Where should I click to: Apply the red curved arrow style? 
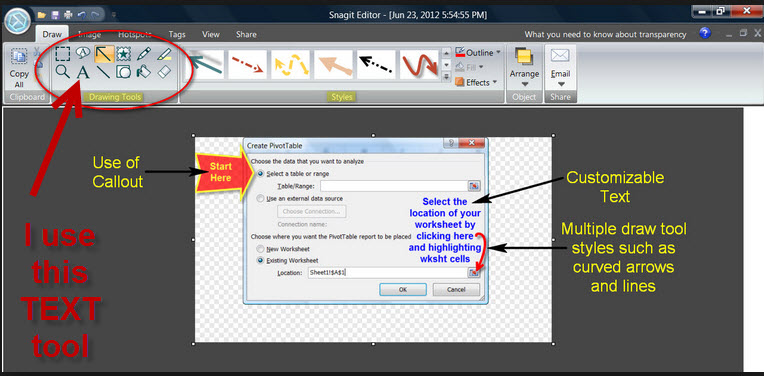click(419, 64)
